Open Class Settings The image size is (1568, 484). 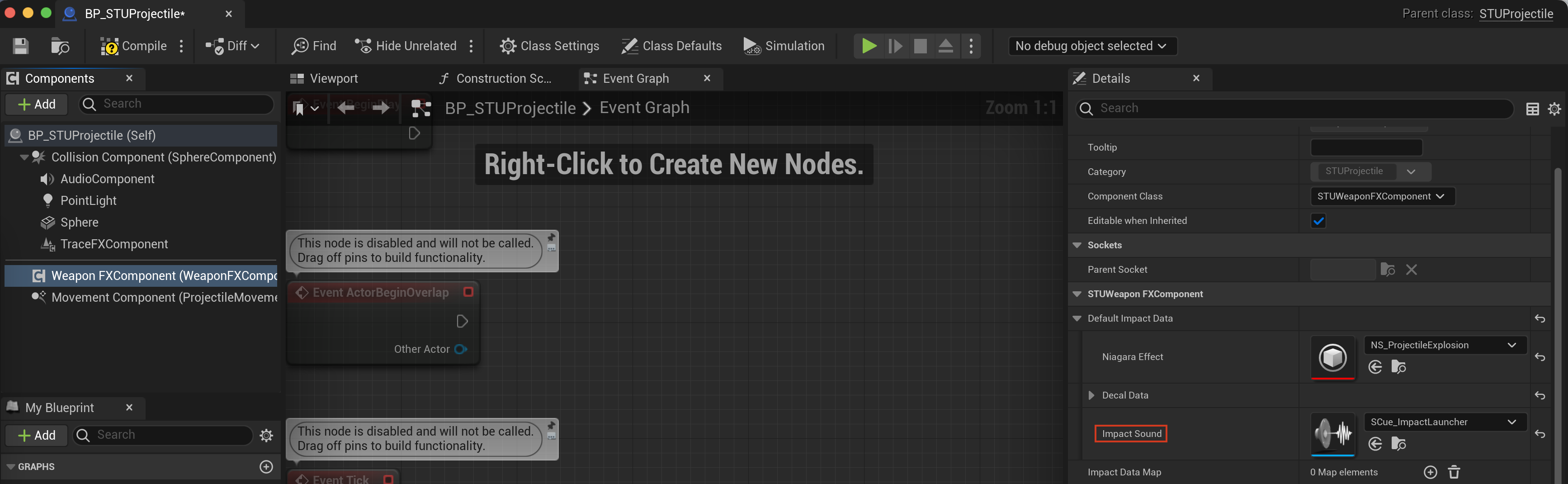click(x=549, y=46)
